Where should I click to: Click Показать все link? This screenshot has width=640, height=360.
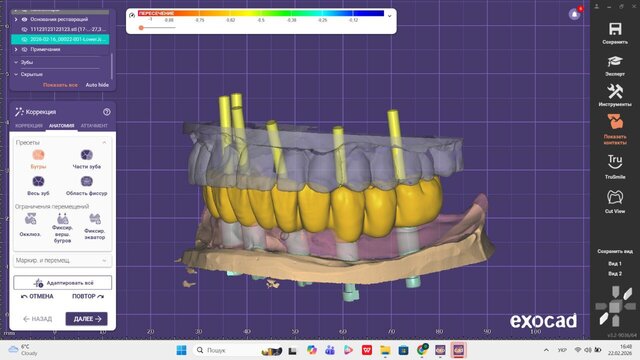pyautogui.click(x=60, y=85)
